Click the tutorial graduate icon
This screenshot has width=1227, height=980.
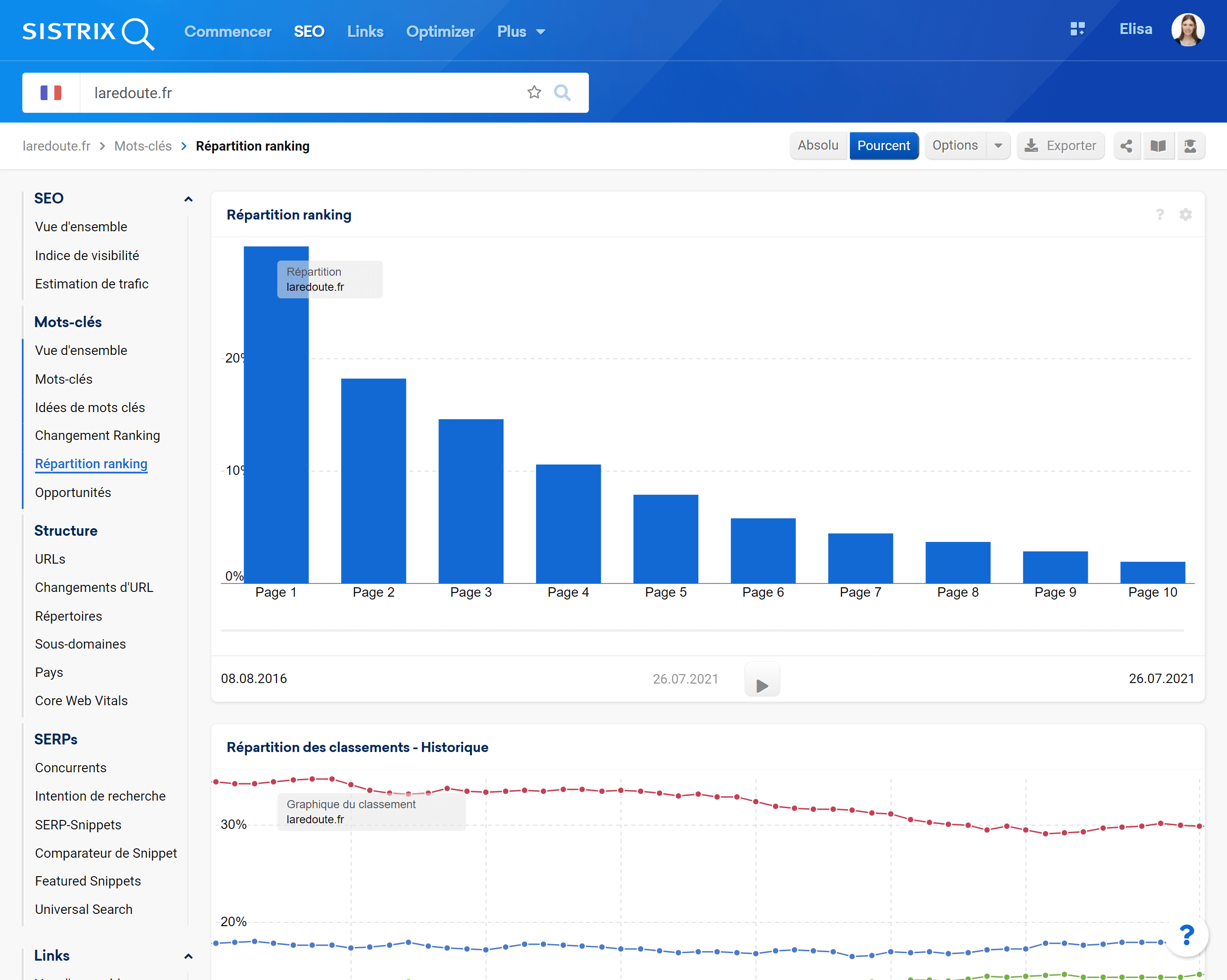[x=1190, y=146]
